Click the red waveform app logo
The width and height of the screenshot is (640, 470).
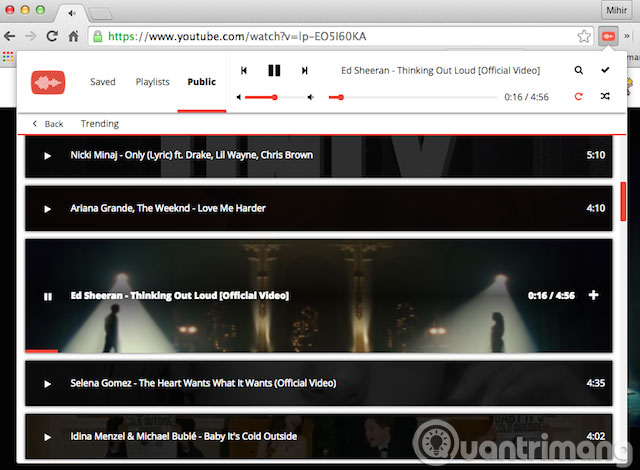point(48,82)
